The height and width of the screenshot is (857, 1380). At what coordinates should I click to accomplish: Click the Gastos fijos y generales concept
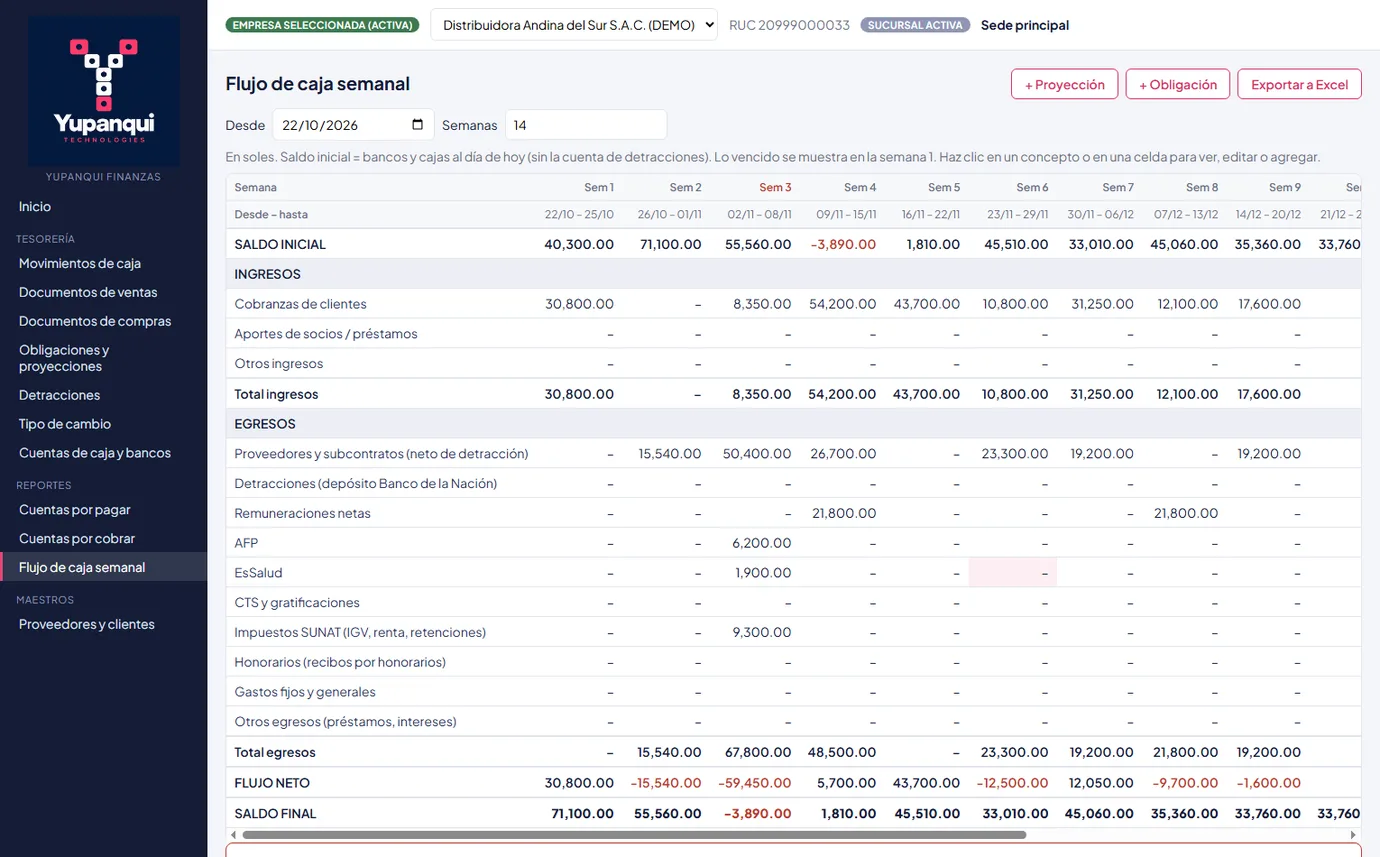coord(304,692)
